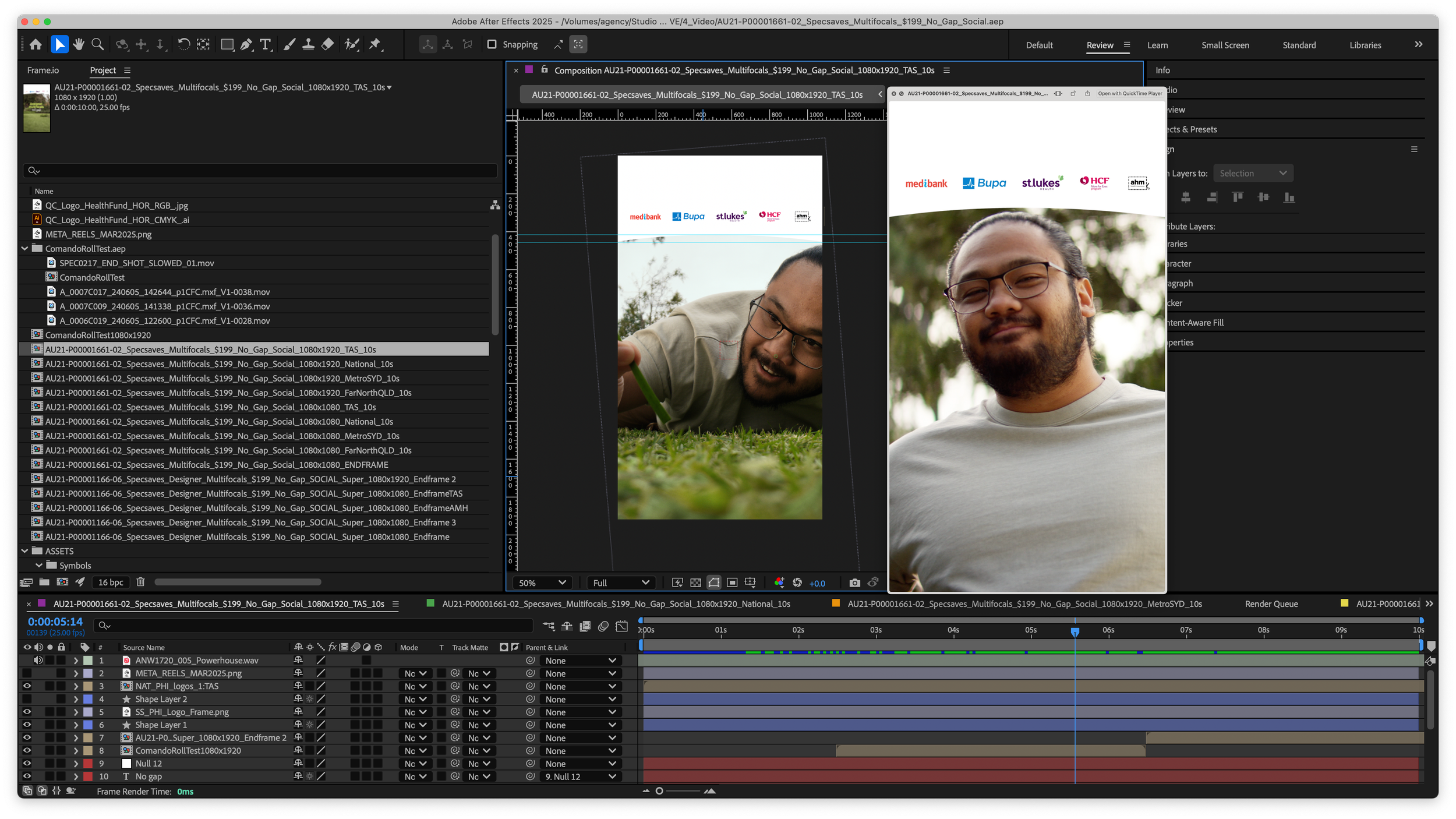This screenshot has height=819, width=1456.
Task: Click the 16 bpc color depth button
Action: [111, 583]
